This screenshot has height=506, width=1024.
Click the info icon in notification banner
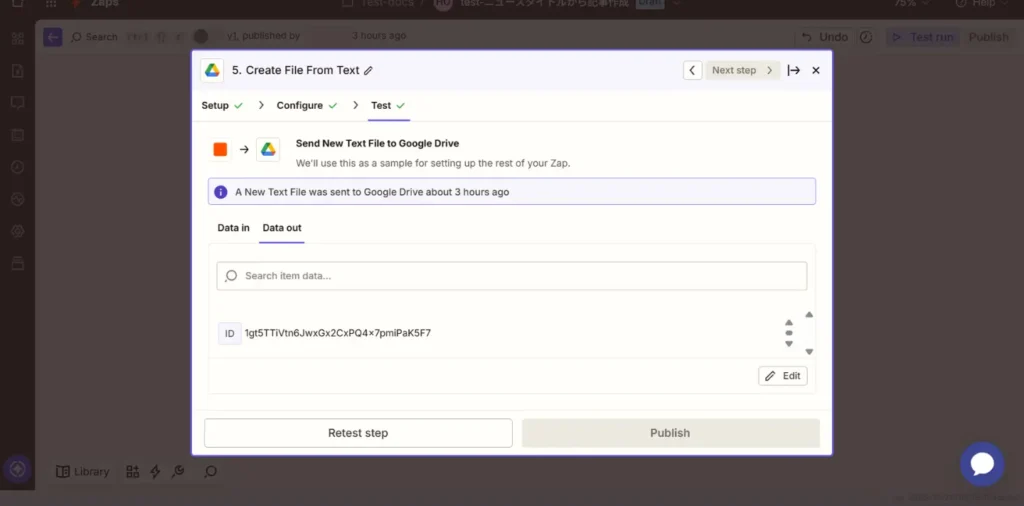click(x=221, y=192)
